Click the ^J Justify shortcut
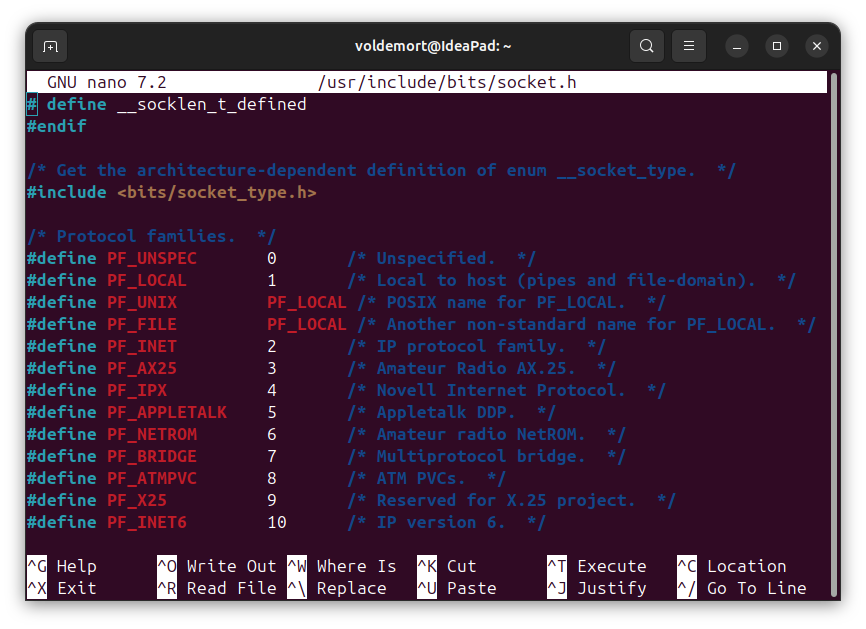The image size is (866, 629). pyautogui.click(x=597, y=589)
